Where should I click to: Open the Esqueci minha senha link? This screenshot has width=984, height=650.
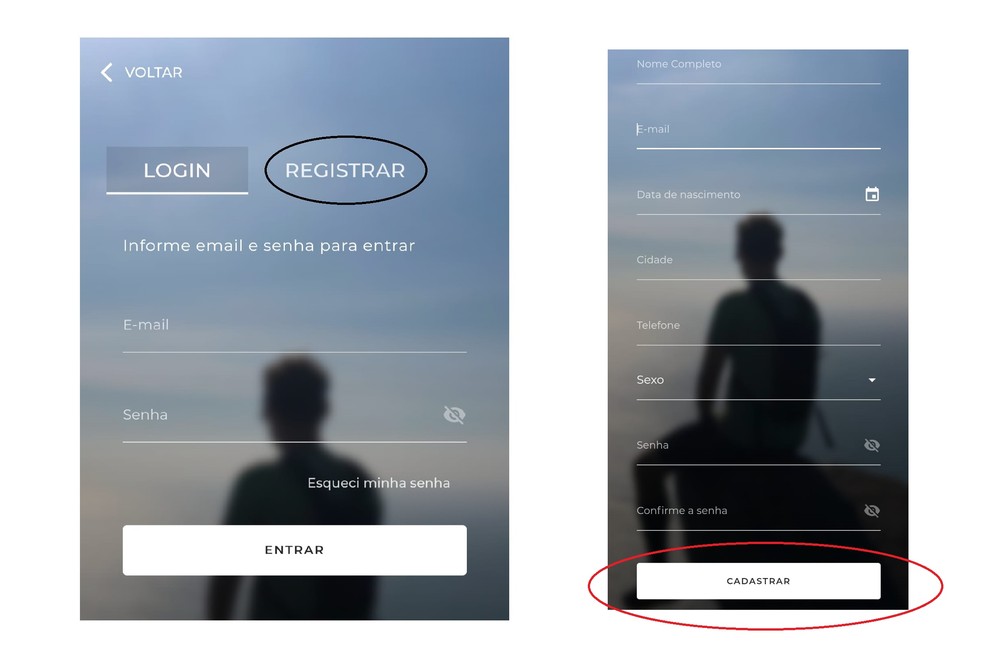[378, 483]
